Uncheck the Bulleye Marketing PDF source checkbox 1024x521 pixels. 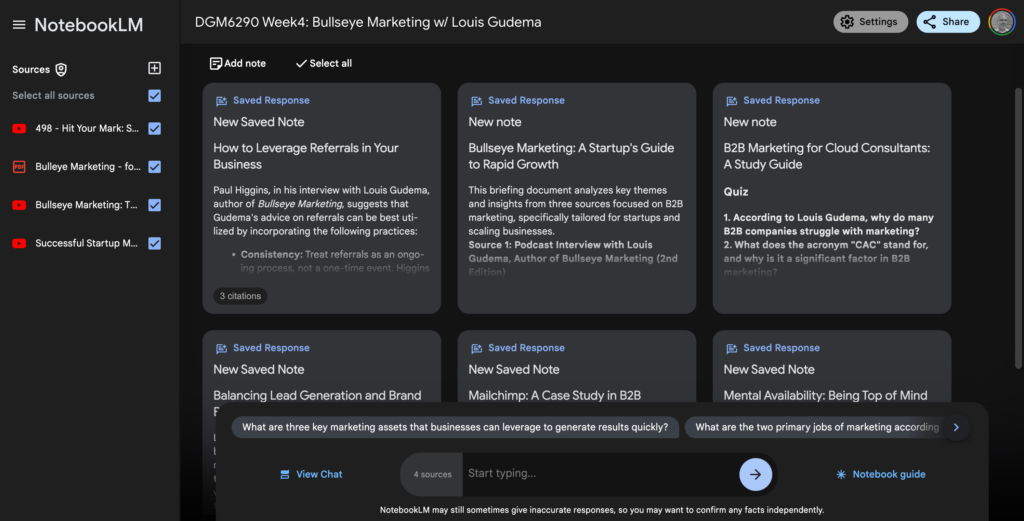155,166
